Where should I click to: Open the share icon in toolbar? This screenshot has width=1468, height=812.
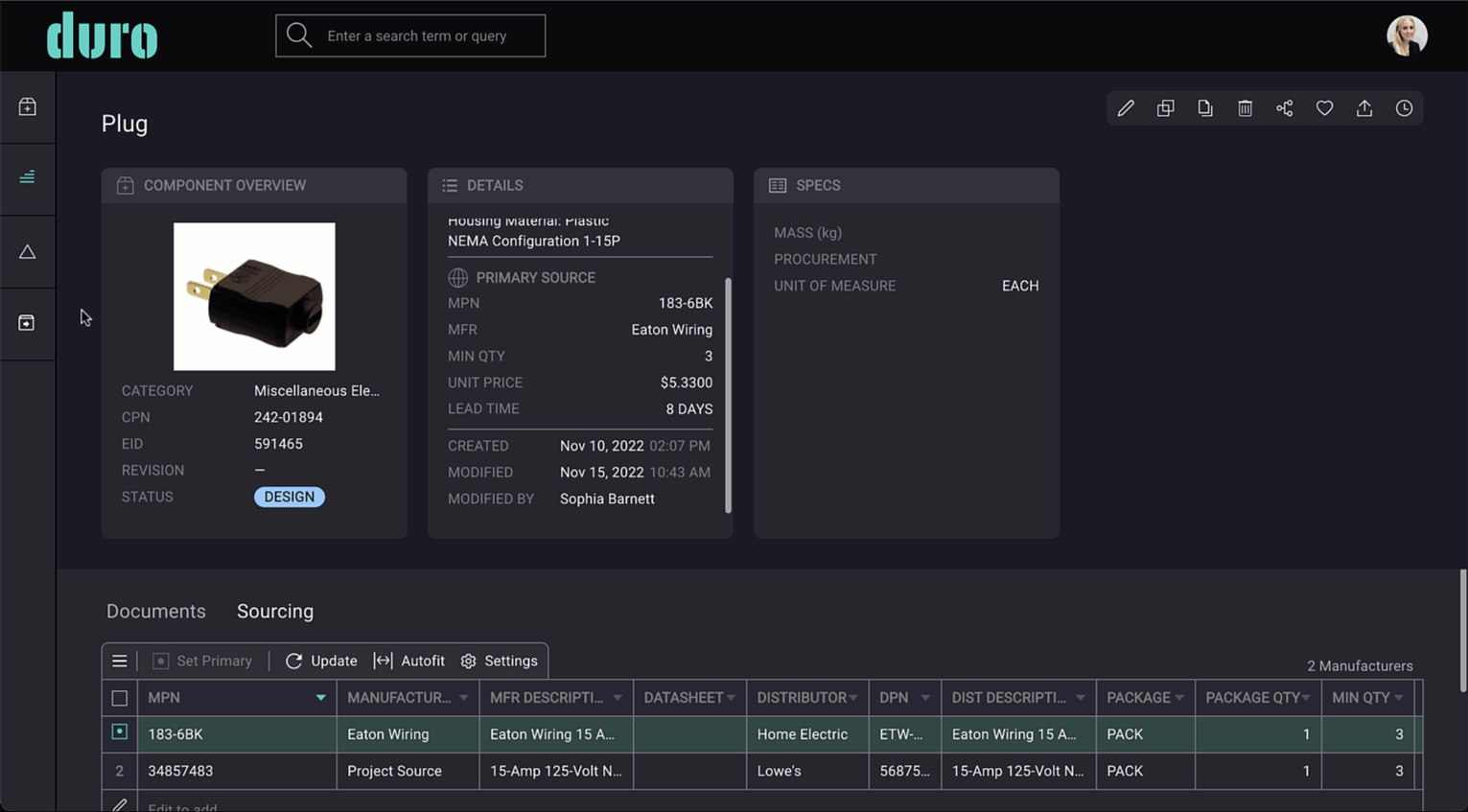[1285, 108]
